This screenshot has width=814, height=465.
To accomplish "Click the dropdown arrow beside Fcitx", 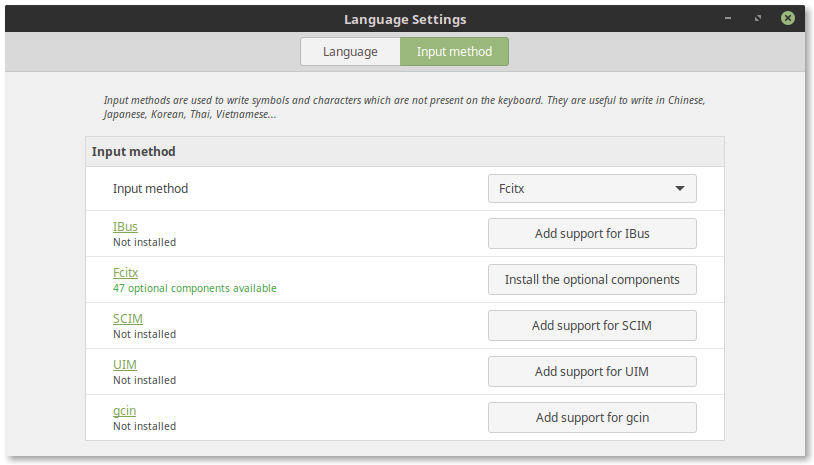I will coord(679,188).
